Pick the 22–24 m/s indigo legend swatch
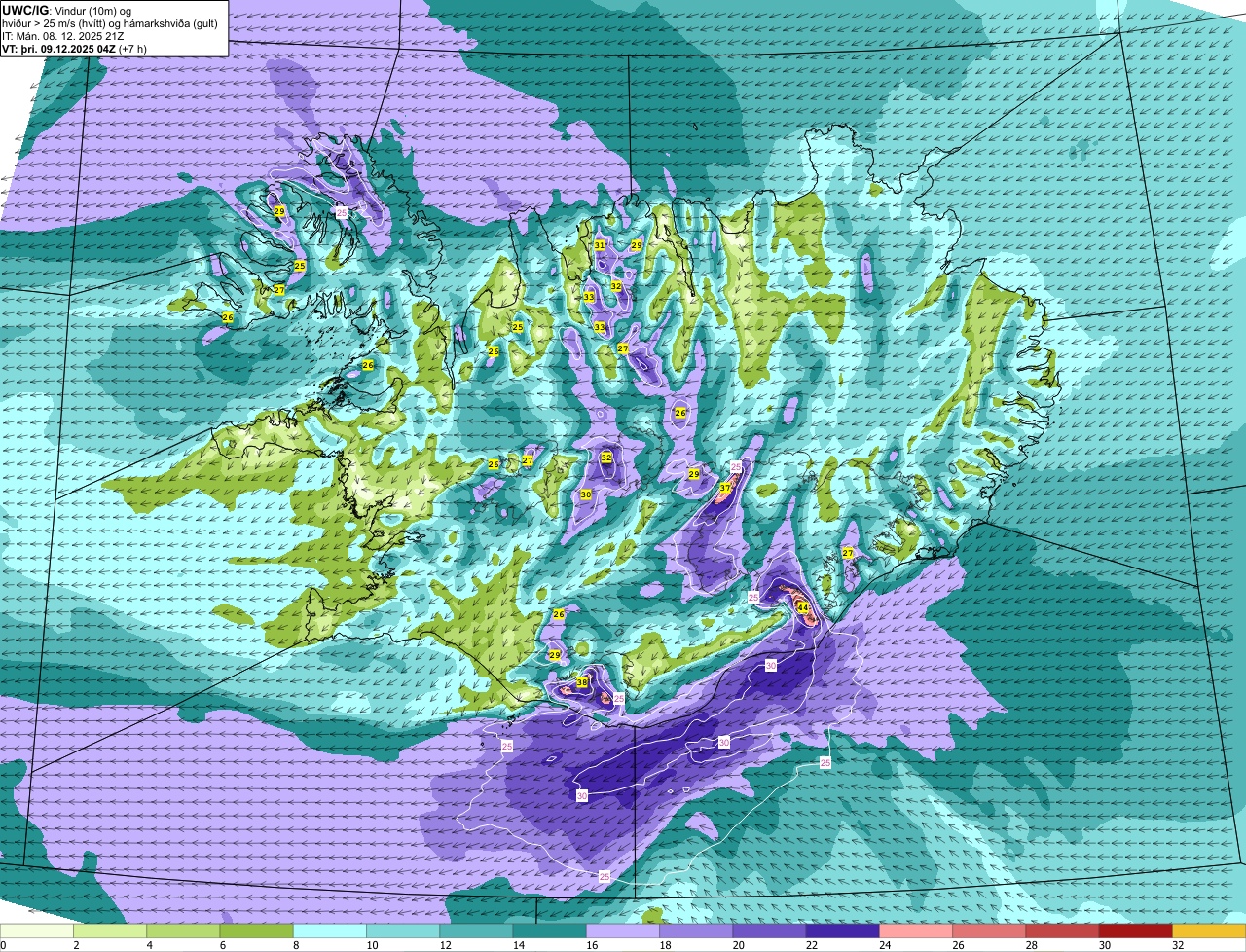Image resolution: width=1246 pixels, height=952 pixels. click(843, 932)
